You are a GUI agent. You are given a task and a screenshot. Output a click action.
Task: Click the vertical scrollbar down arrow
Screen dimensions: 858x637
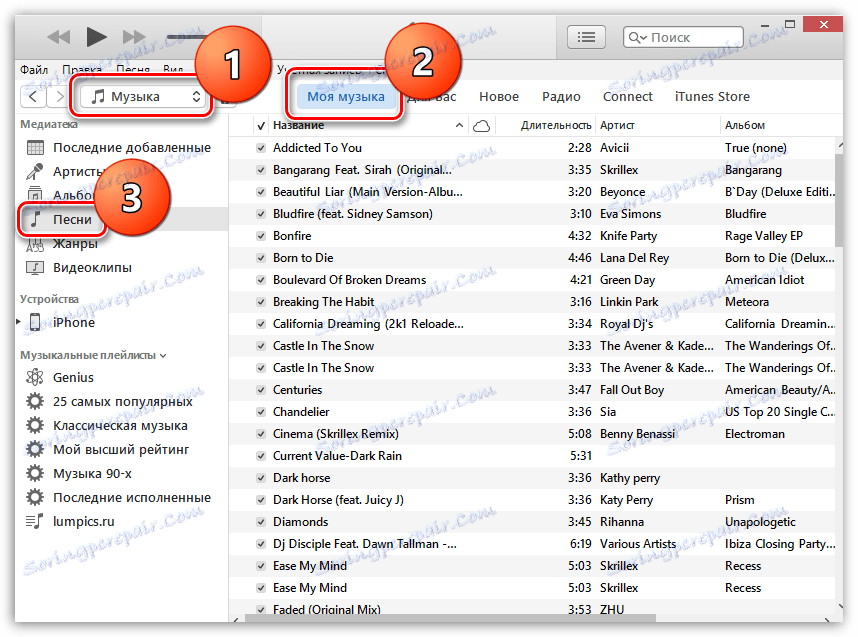point(840,606)
